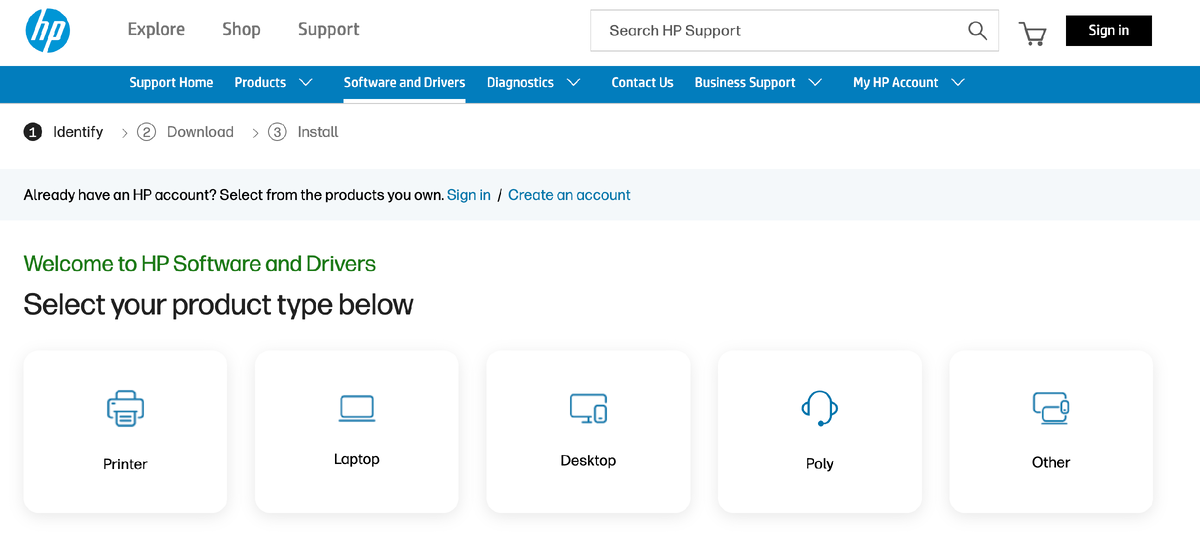Click the Printer label text
Screen dimensions: 1200x548
pyautogui.click(x=125, y=464)
